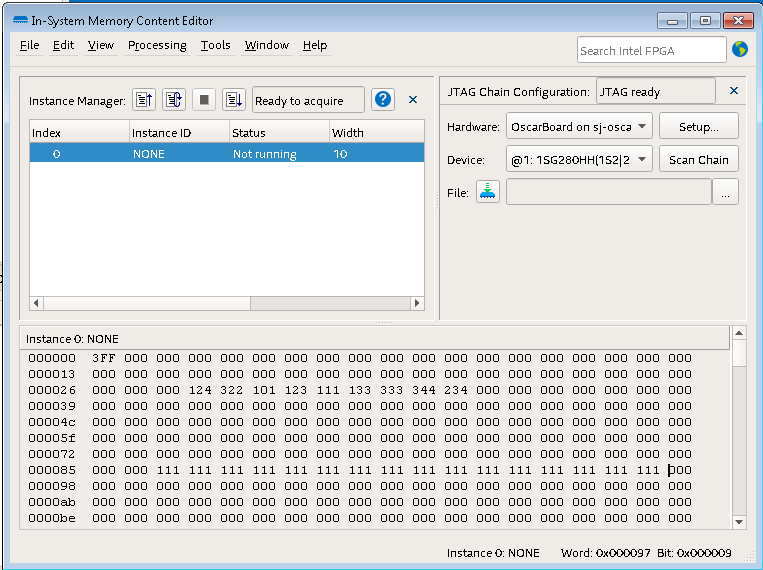Close the Instance Manager panel with X
Image resolution: width=763 pixels, height=570 pixels.
pos(413,100)
